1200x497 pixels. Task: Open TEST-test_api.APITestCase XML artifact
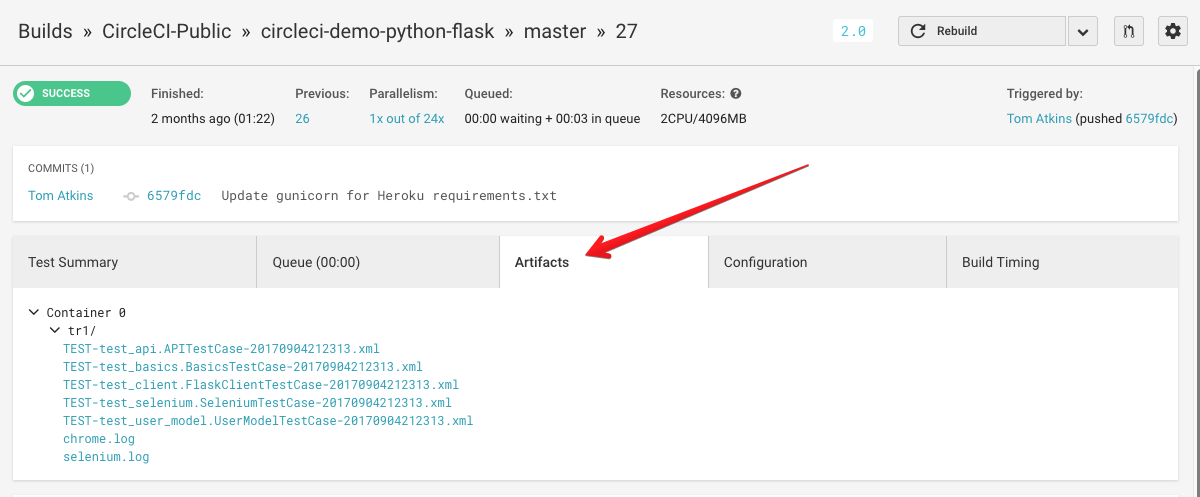click(221, 349)
